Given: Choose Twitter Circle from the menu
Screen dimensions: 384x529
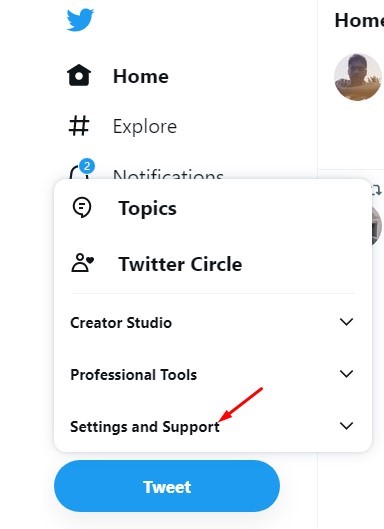Looking at the screenshot, I should [180, 264].
